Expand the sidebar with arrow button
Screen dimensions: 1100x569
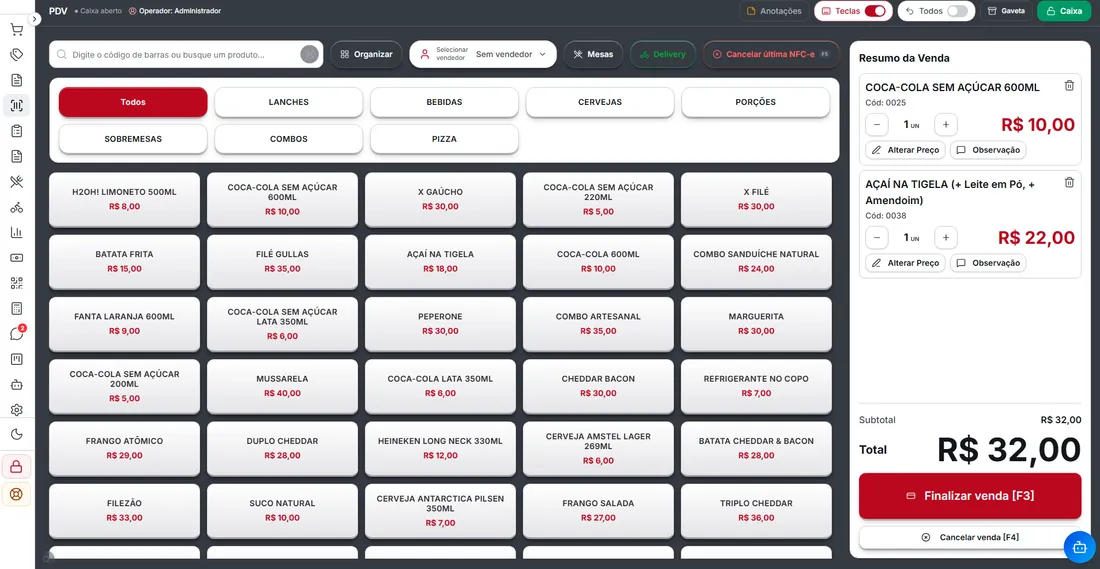tap(35, 20)
